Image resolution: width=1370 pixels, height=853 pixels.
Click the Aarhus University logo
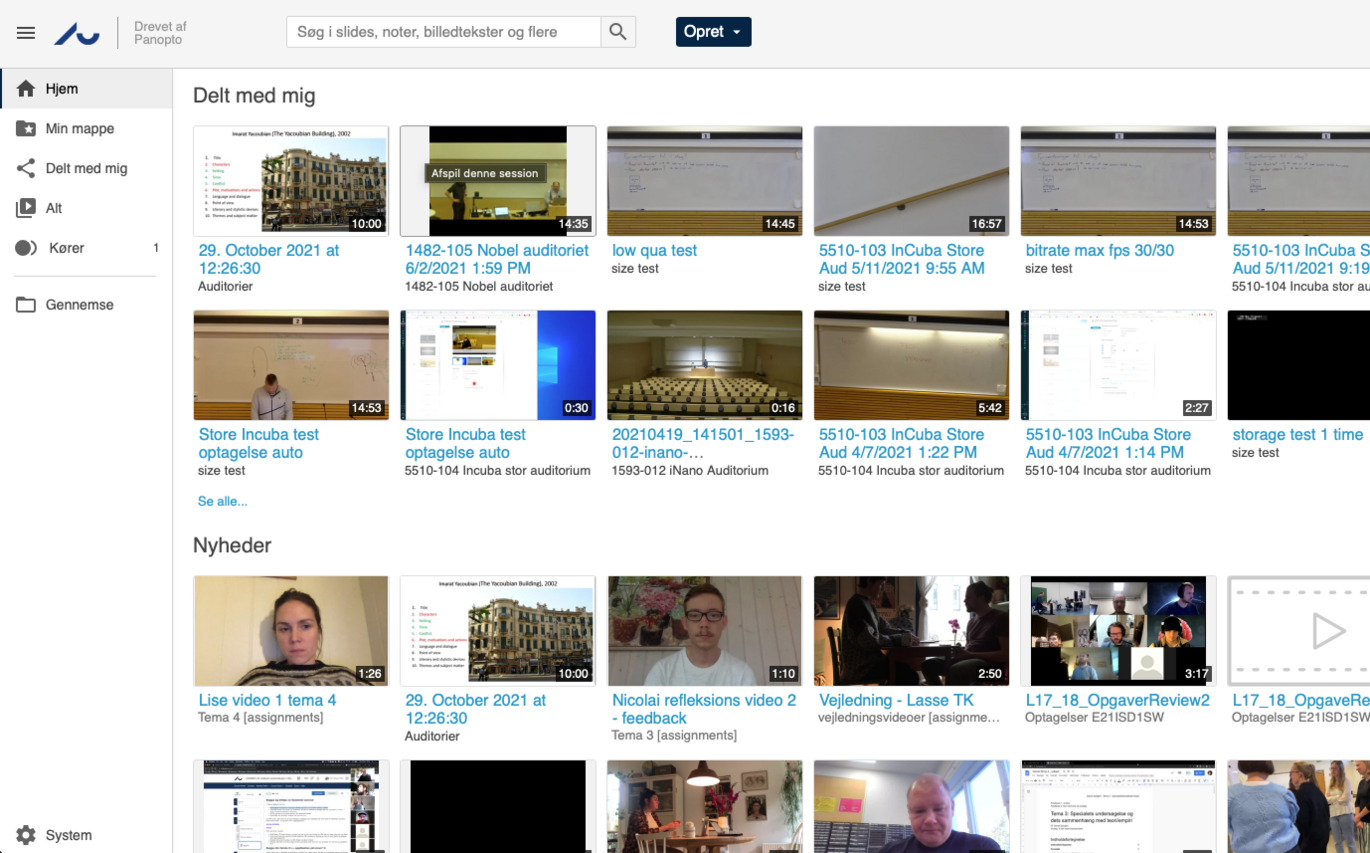pyautogui.click(x=77, y=33)
